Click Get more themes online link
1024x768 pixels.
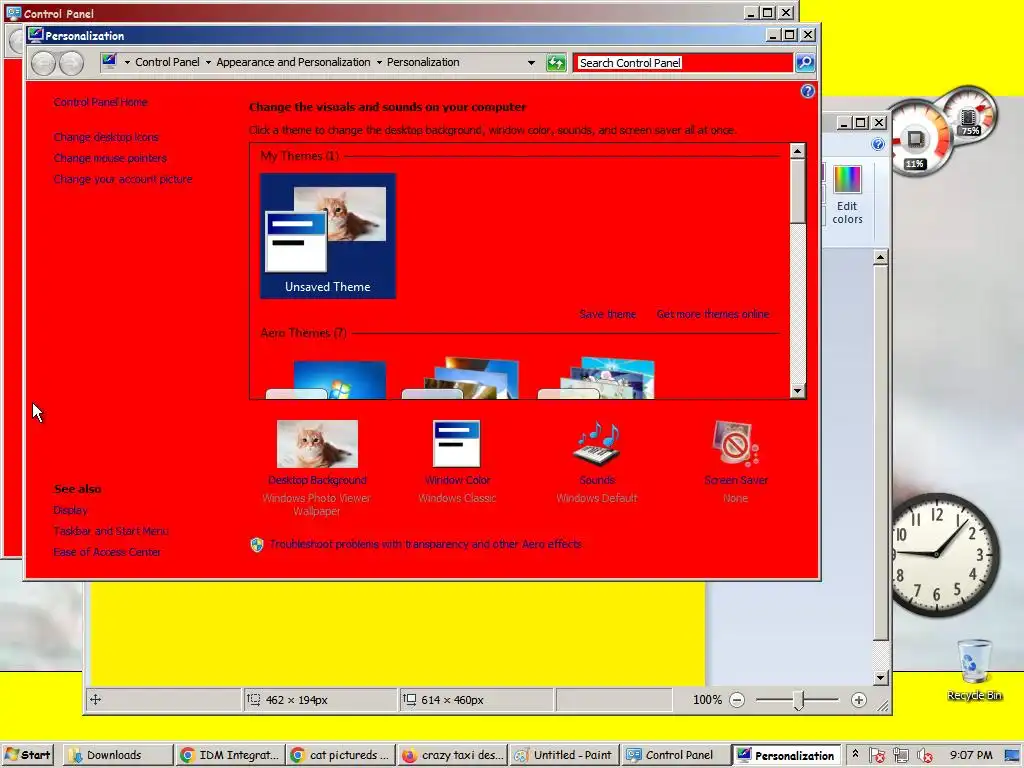pyautogui.click(x=712, y=314)
